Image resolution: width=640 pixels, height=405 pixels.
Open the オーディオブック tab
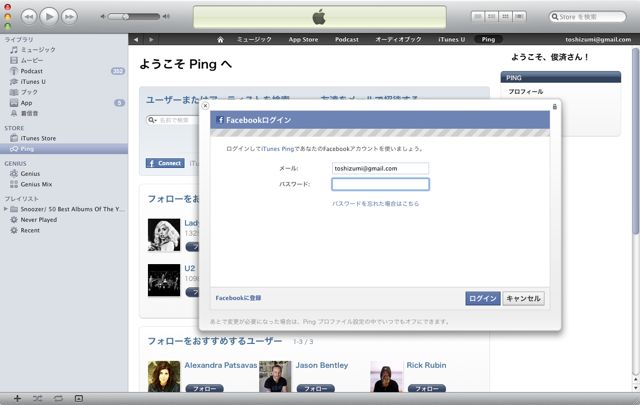pos(398,40)
